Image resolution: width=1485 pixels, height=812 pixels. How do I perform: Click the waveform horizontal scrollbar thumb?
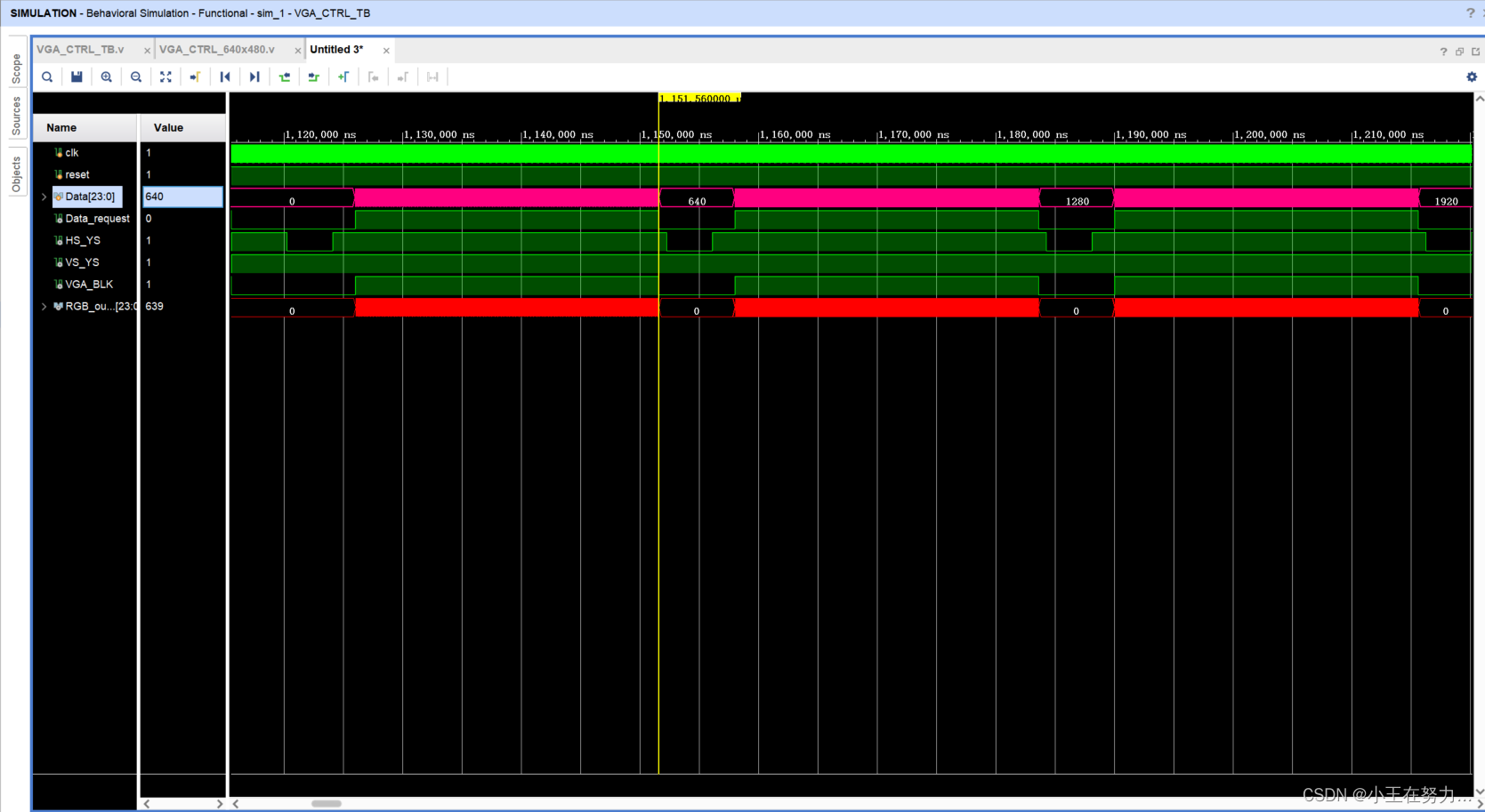coord(327,804)
